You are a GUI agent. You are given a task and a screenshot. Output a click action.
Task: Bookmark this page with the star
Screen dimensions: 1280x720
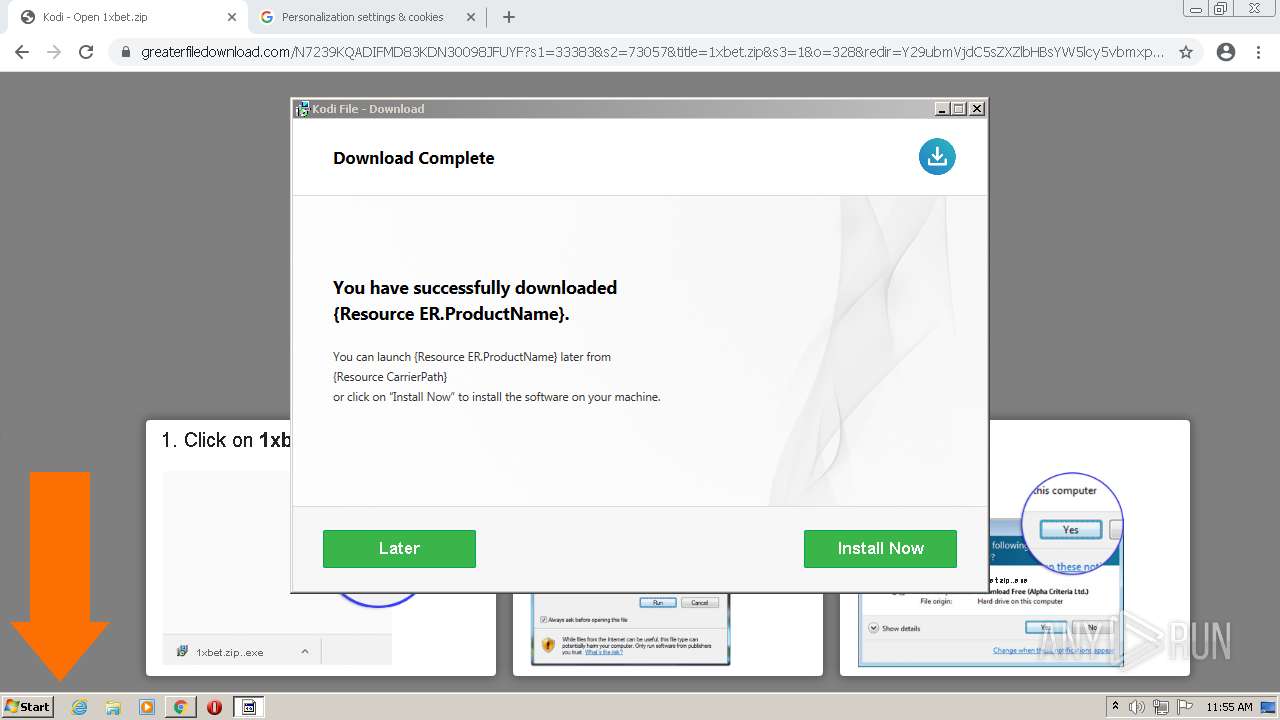pos(1186,52)
